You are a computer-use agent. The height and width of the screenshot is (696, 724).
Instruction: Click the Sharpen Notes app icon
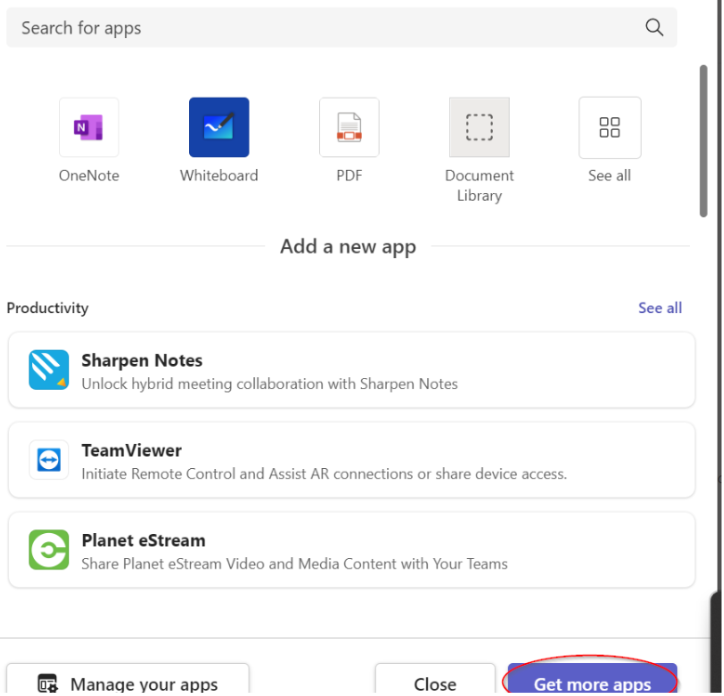[x=49, y=370]
